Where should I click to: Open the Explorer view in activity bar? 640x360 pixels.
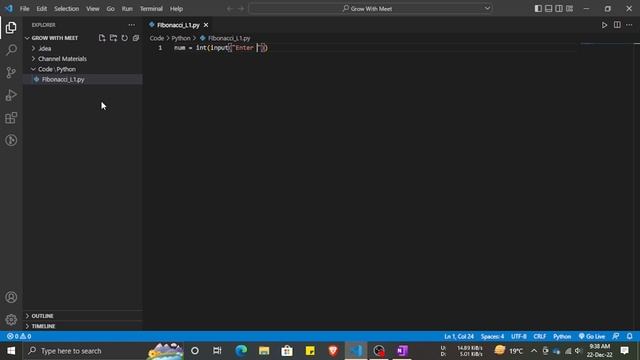click(11, 28)
